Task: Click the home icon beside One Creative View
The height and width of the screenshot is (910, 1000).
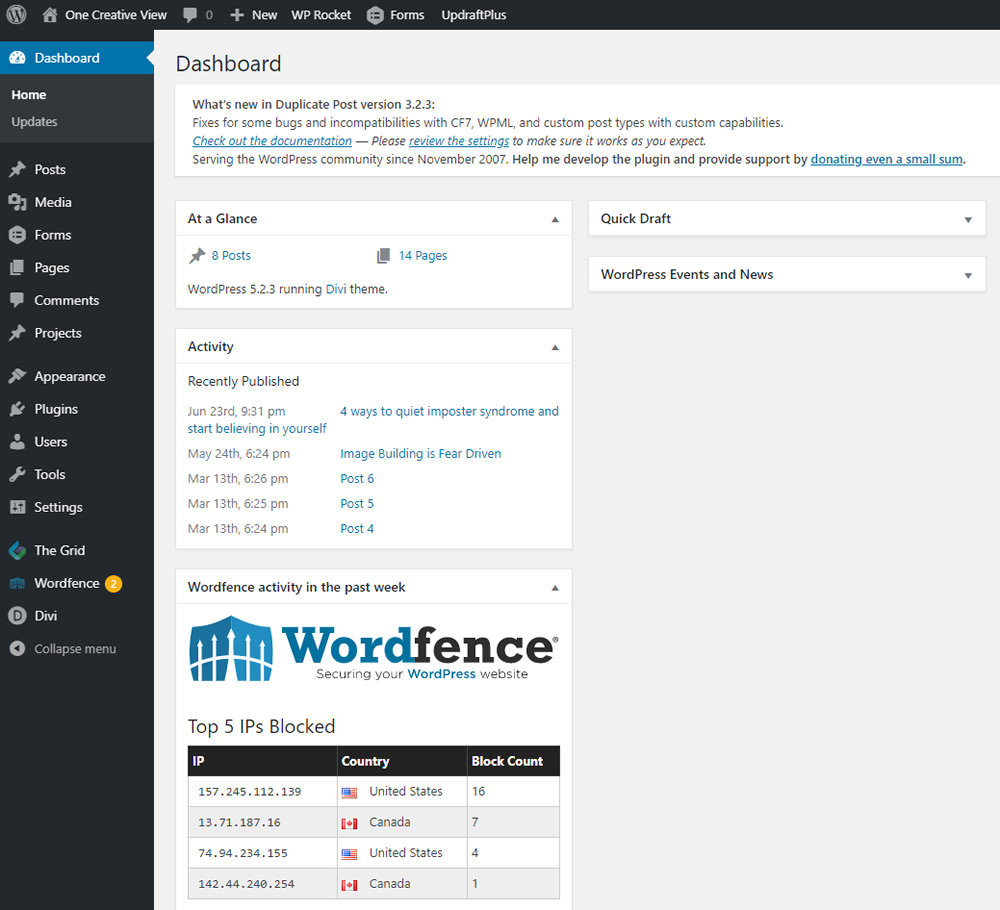Action: coord(50,15)
